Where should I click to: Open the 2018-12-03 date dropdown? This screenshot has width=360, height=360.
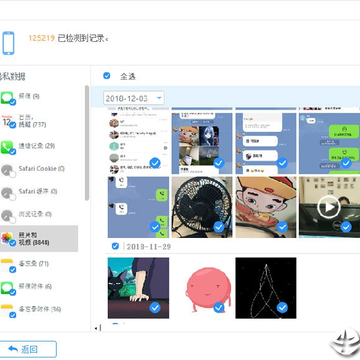click(134, 98)
